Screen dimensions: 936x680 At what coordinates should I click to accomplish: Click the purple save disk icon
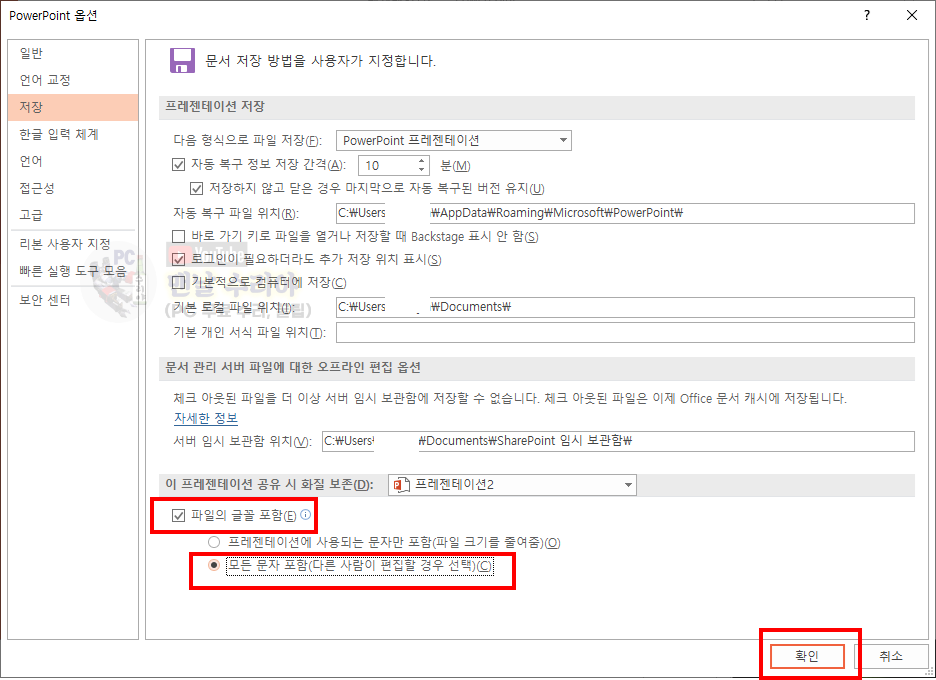182,60
